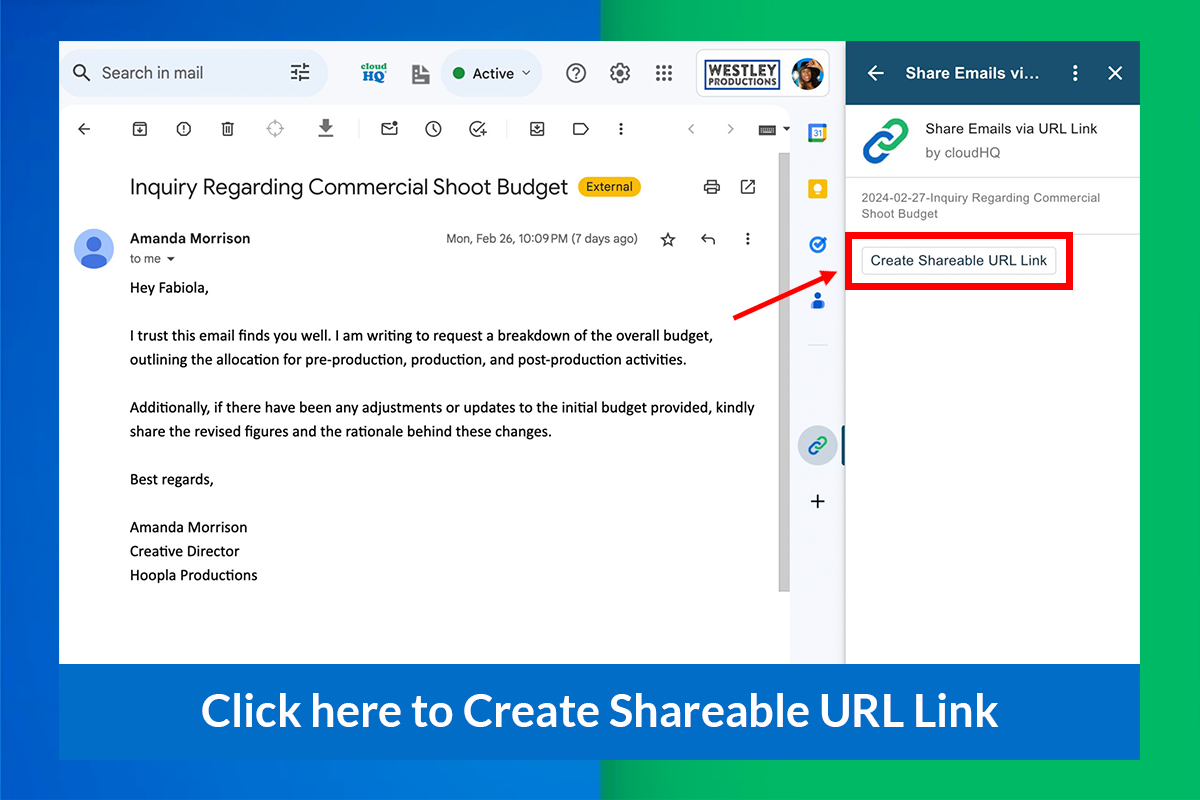The width and height of the screenshot is (1200, 800).
Task: Select the cloudHQ link icon in the sidebar
Action: pyautogui.click(x=817, y=445)
